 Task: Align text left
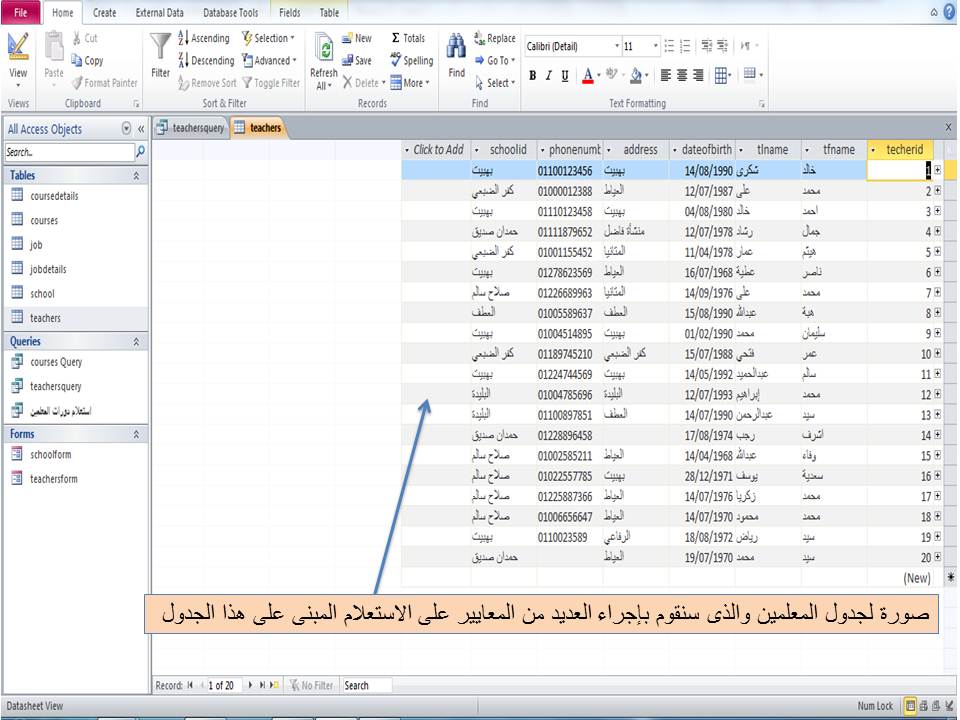(x=666, y=75)
